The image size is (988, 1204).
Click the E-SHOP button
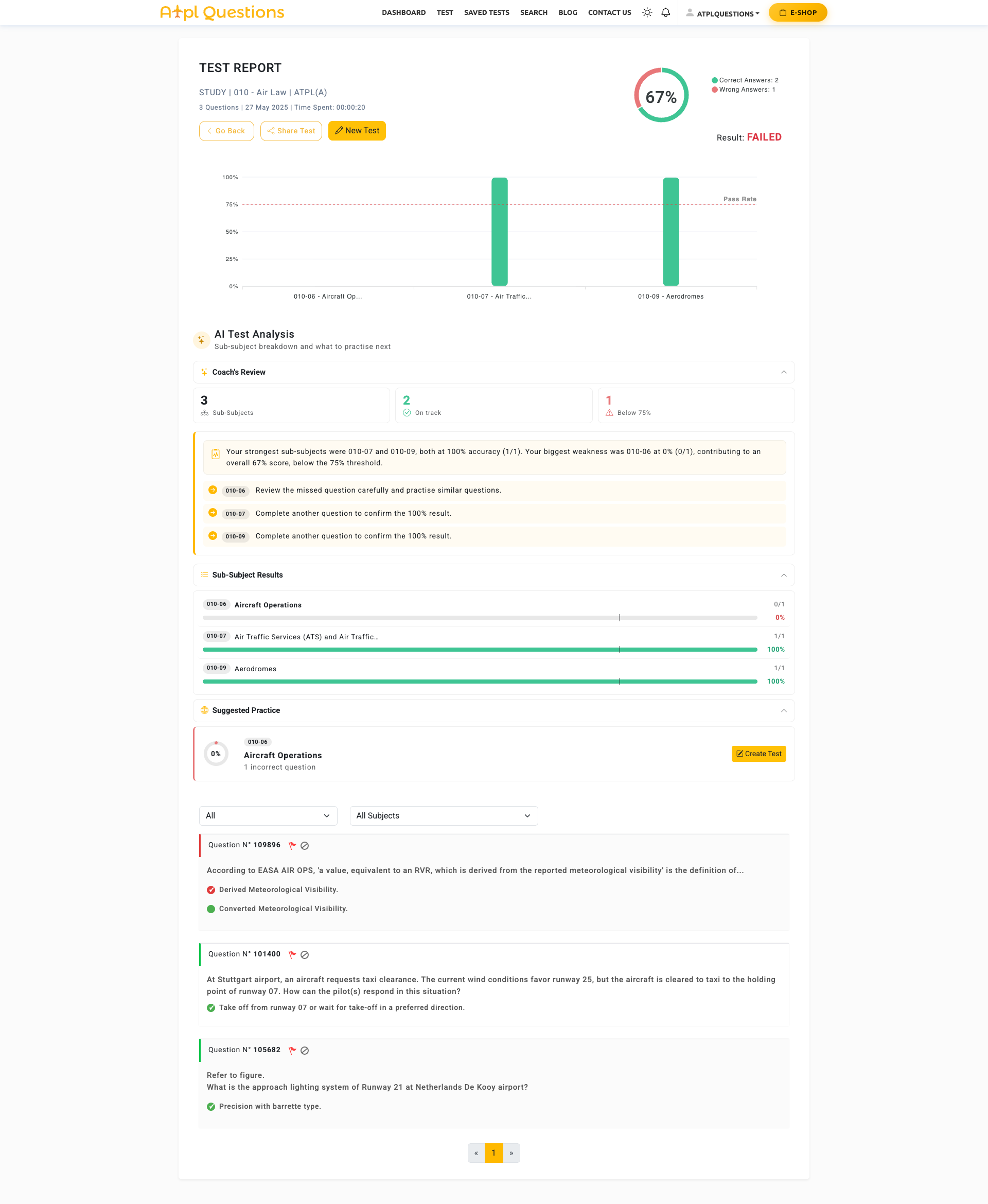tap(798, 12)
